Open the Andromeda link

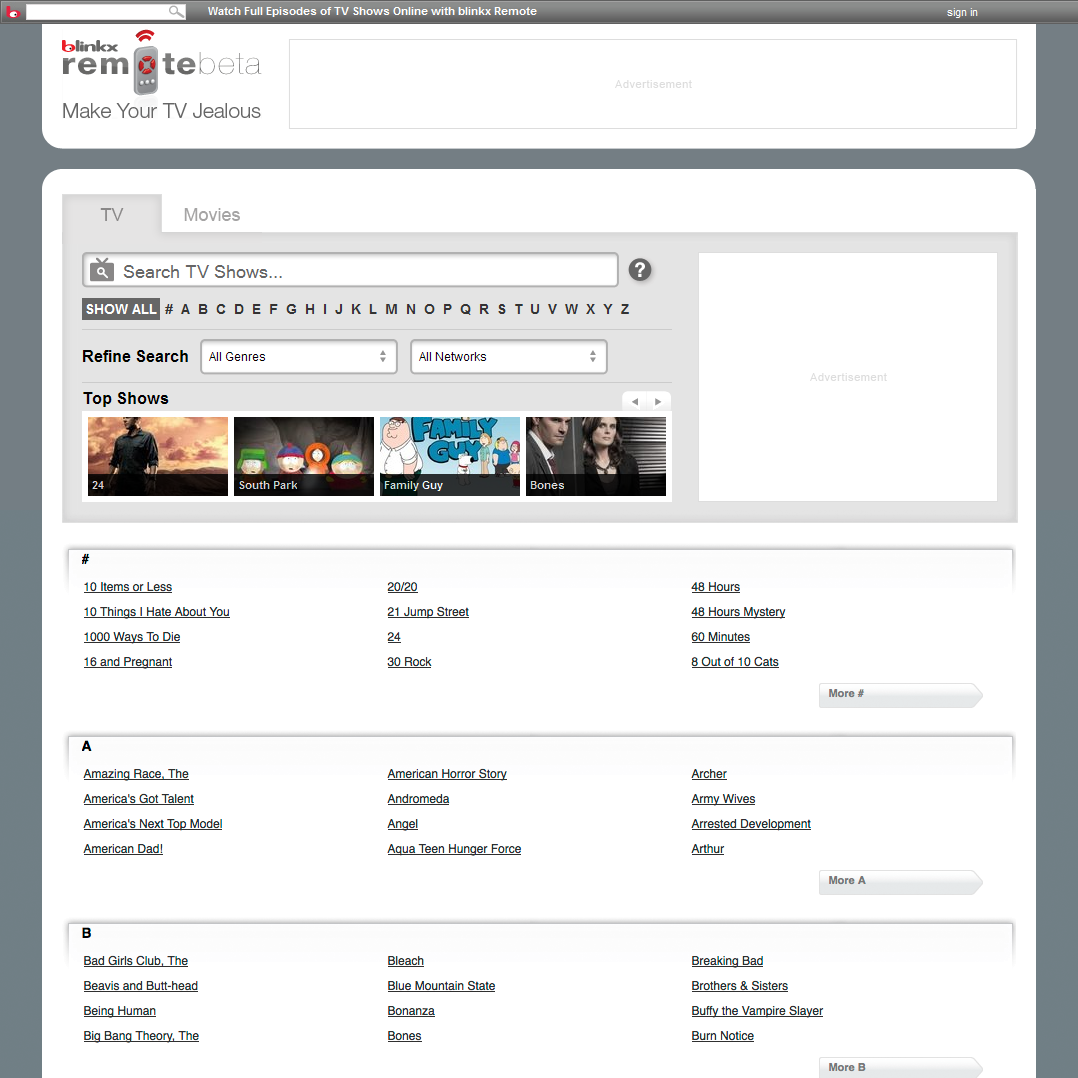[x=418, y=799]
